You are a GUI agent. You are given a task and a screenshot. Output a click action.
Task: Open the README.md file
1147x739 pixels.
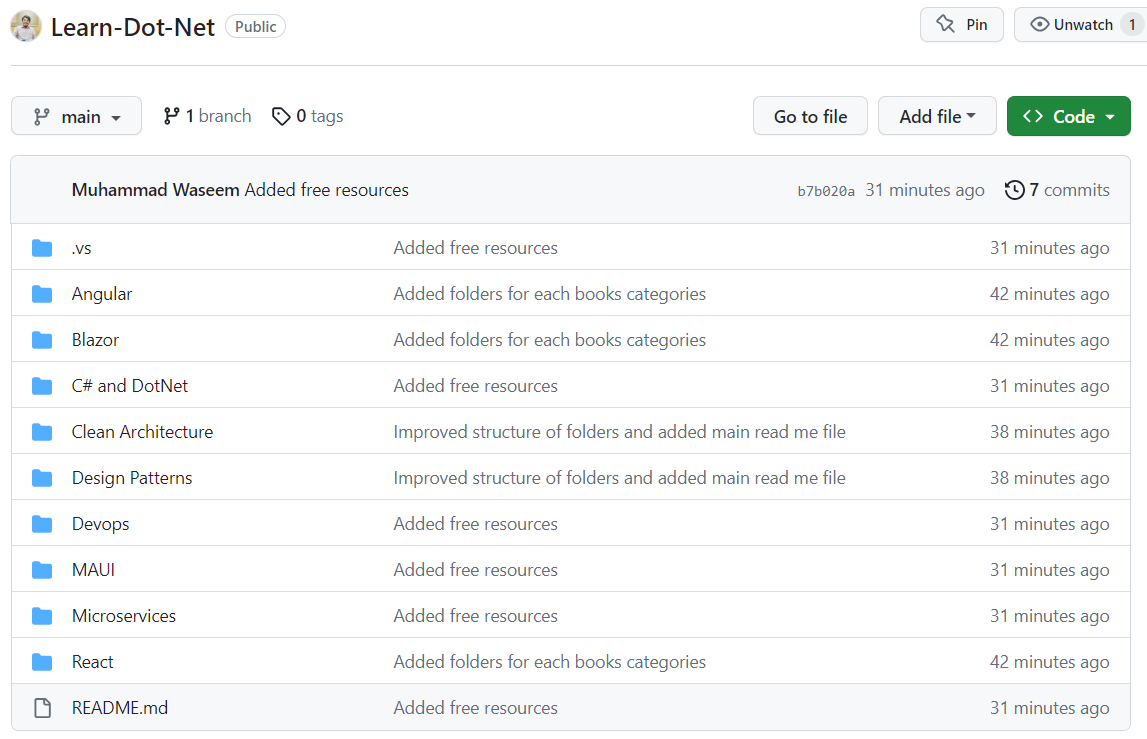click(x=120, y=708)
